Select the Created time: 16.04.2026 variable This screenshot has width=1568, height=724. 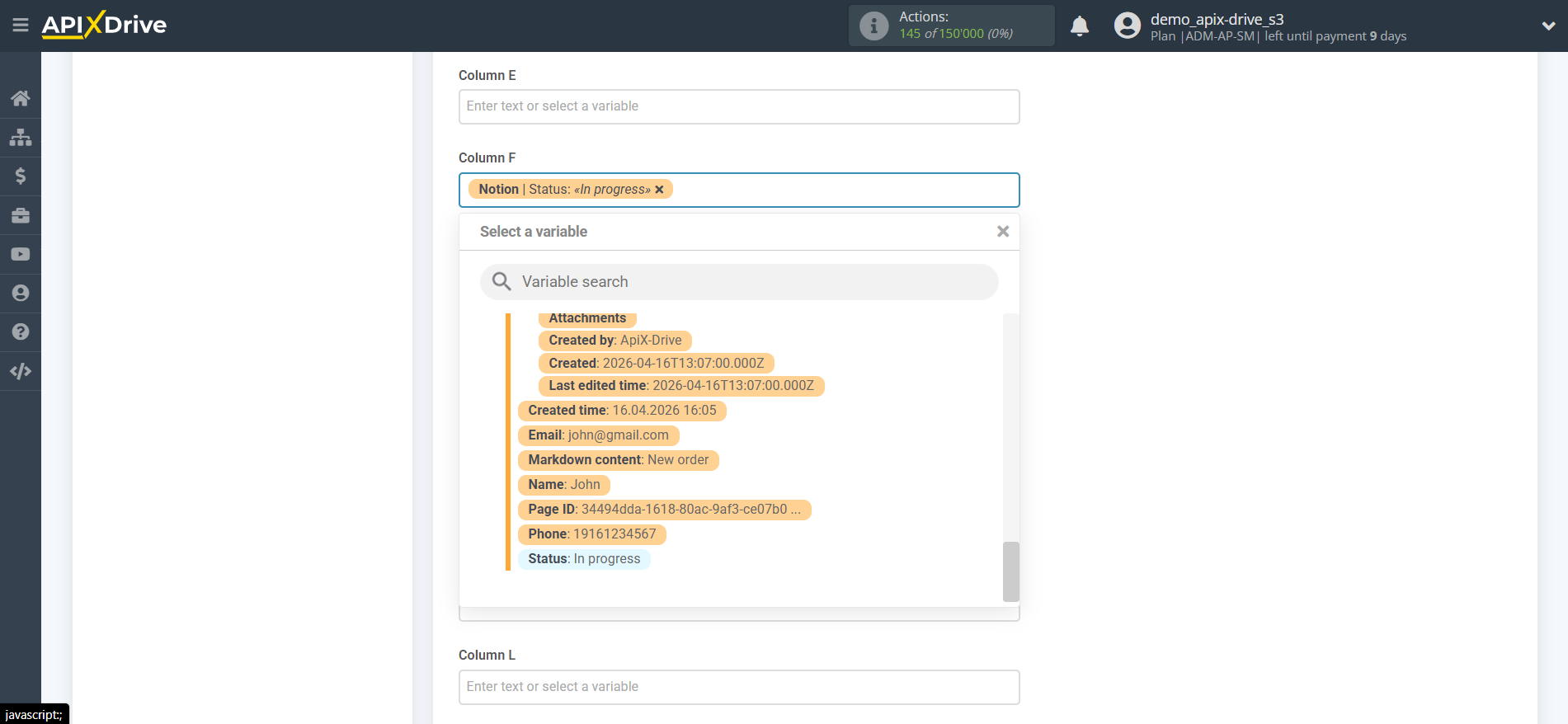pos(622,411)
